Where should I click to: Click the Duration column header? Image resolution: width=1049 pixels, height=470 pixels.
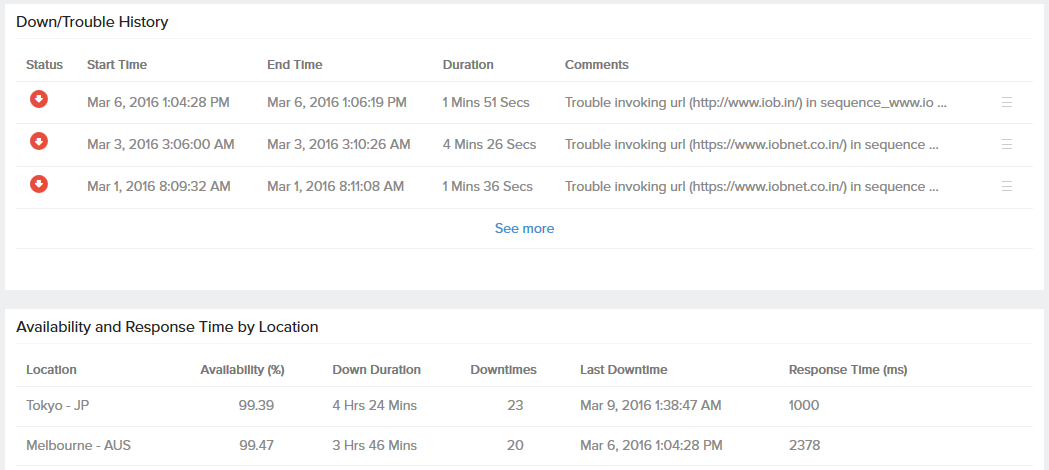[468, 65]
